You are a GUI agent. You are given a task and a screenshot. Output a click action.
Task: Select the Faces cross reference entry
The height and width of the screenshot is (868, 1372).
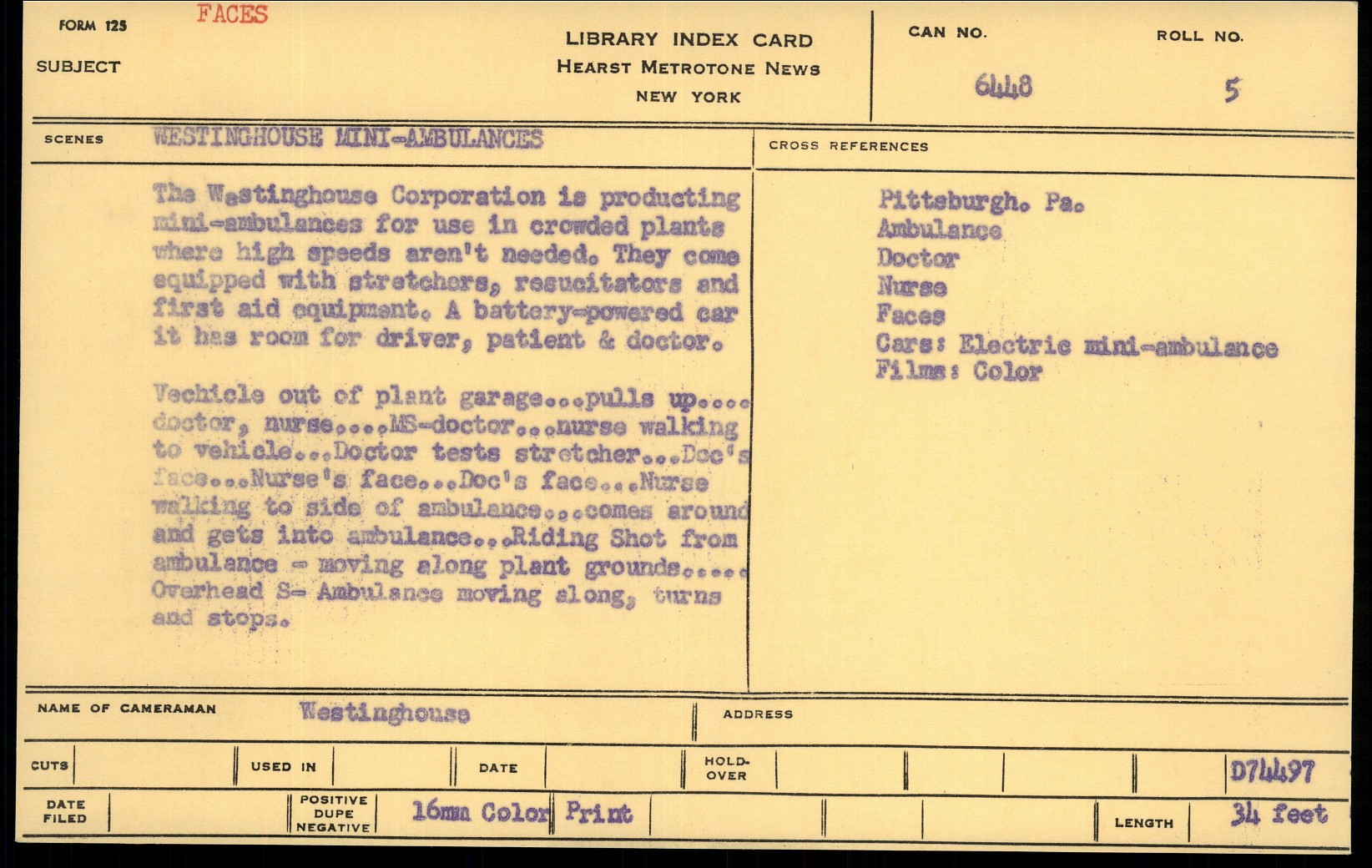click(910, 315)
